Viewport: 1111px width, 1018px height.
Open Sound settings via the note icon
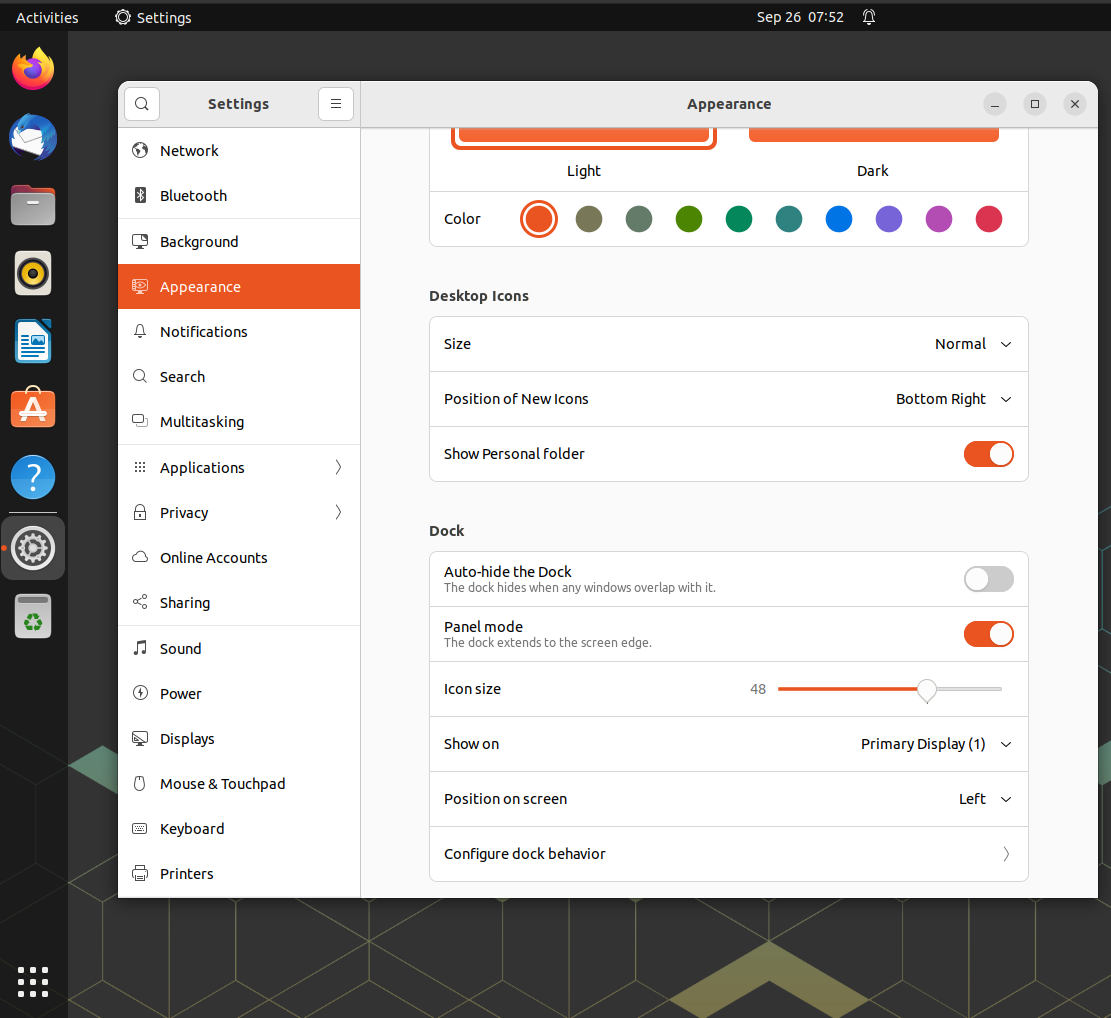[140, 648]
